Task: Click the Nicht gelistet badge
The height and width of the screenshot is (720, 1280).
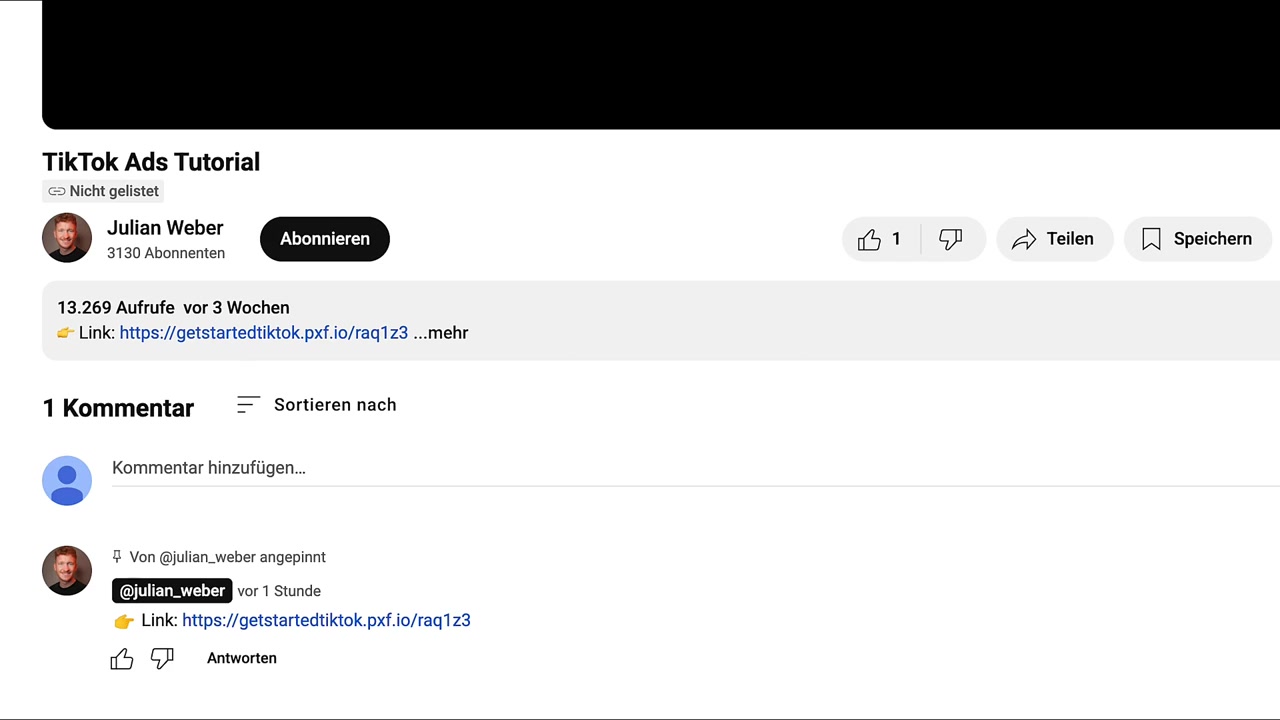Action: (x=103, y=191)
